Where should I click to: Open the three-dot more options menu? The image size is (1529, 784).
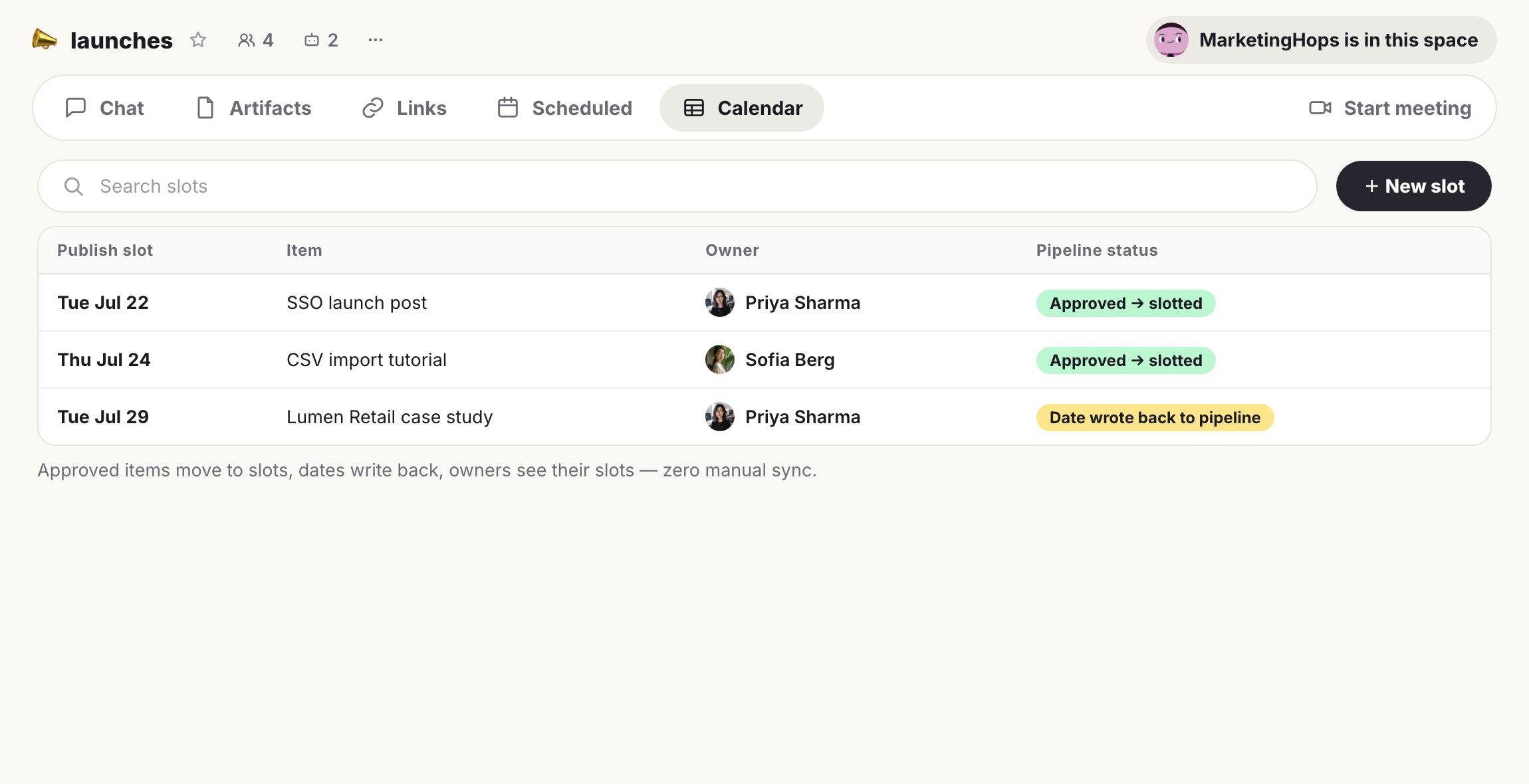(376, 40)
